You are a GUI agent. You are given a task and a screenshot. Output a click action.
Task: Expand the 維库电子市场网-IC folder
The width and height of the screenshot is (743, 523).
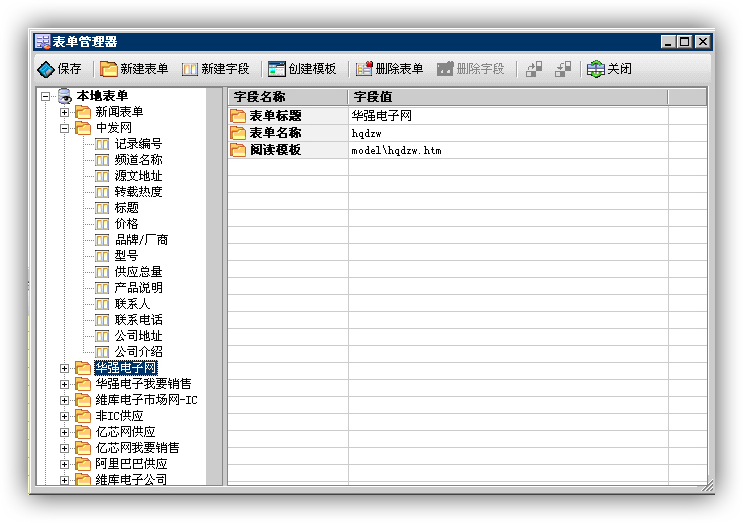tap(64, 400)
